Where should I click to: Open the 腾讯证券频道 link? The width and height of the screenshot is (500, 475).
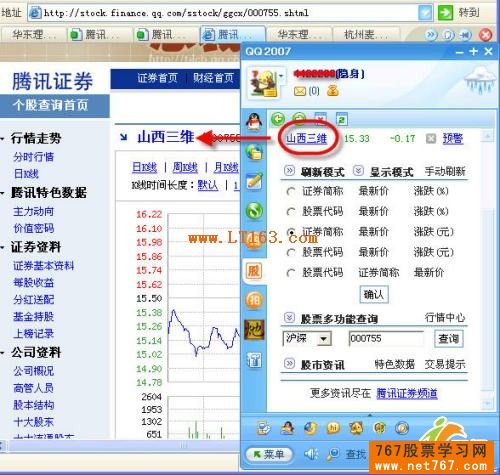pos(407,393)
